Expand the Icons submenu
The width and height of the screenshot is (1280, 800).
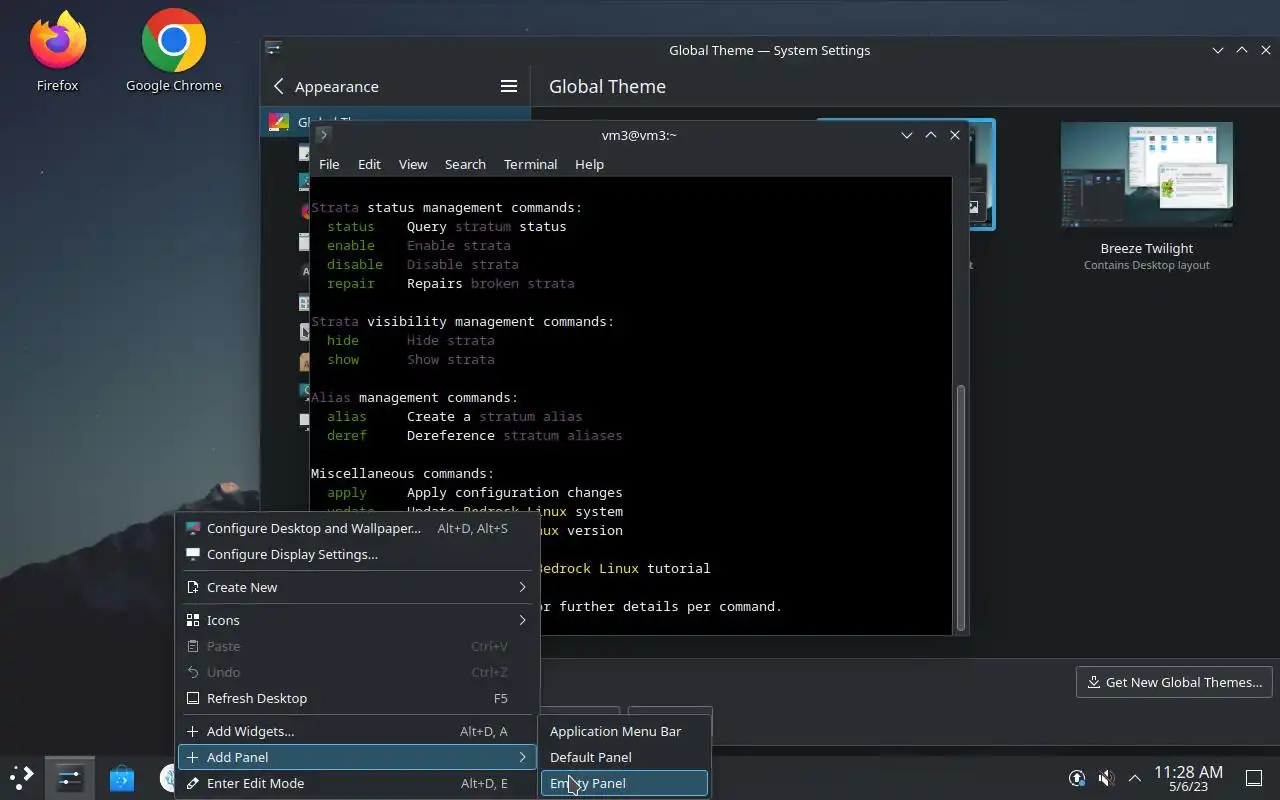click(357, 620)
